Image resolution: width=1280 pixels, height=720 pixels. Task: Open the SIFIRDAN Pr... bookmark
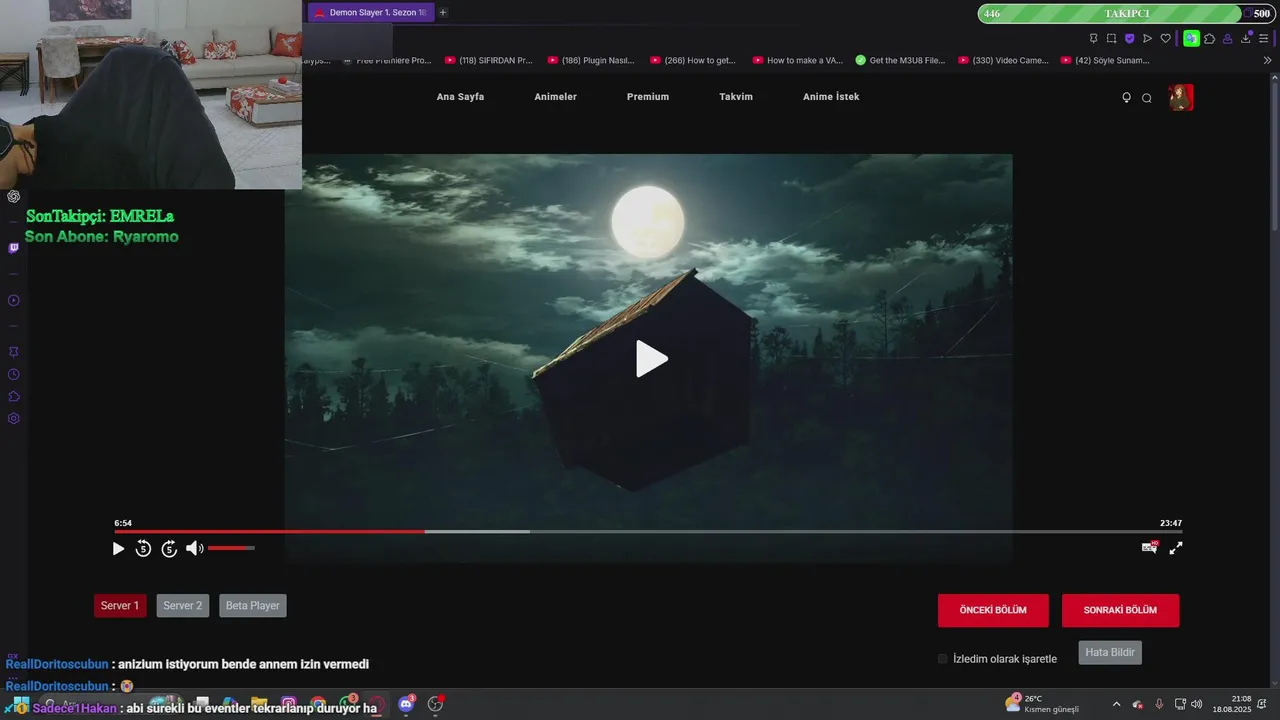click(489, 60)
